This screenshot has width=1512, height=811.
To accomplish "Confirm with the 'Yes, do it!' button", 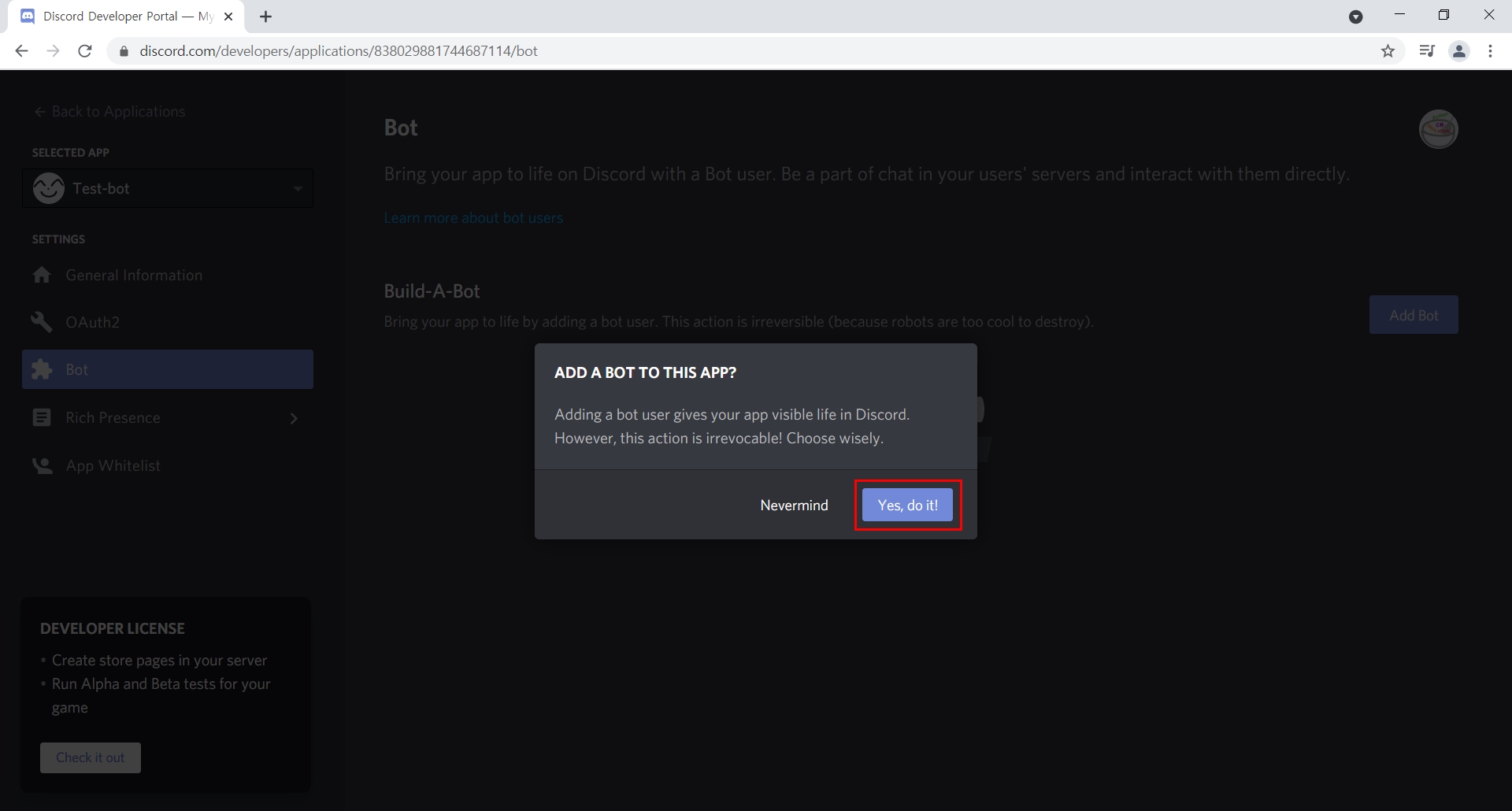I will [907, 505].
